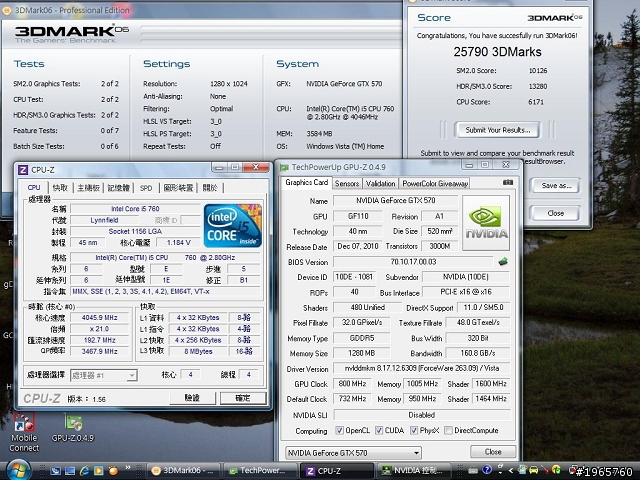Click the Windows Start orb

pos(17,471)
